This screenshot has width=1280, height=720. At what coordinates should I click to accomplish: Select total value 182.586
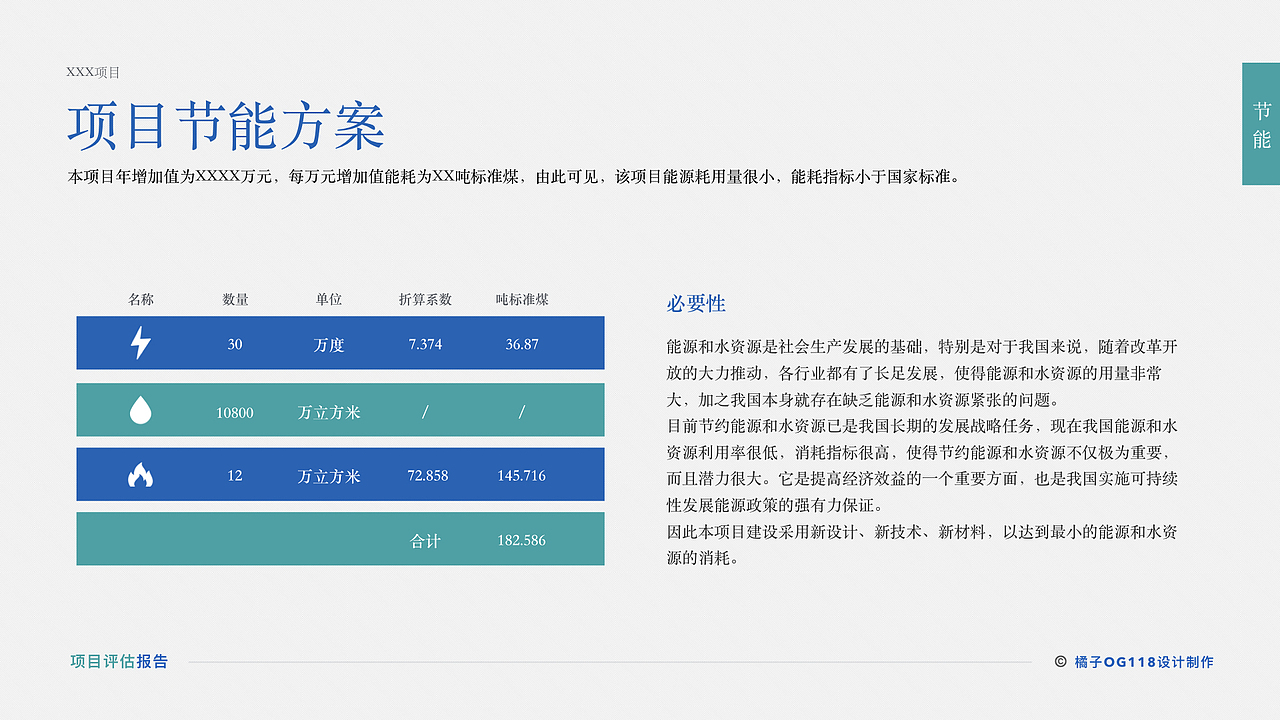pos(522,540)
